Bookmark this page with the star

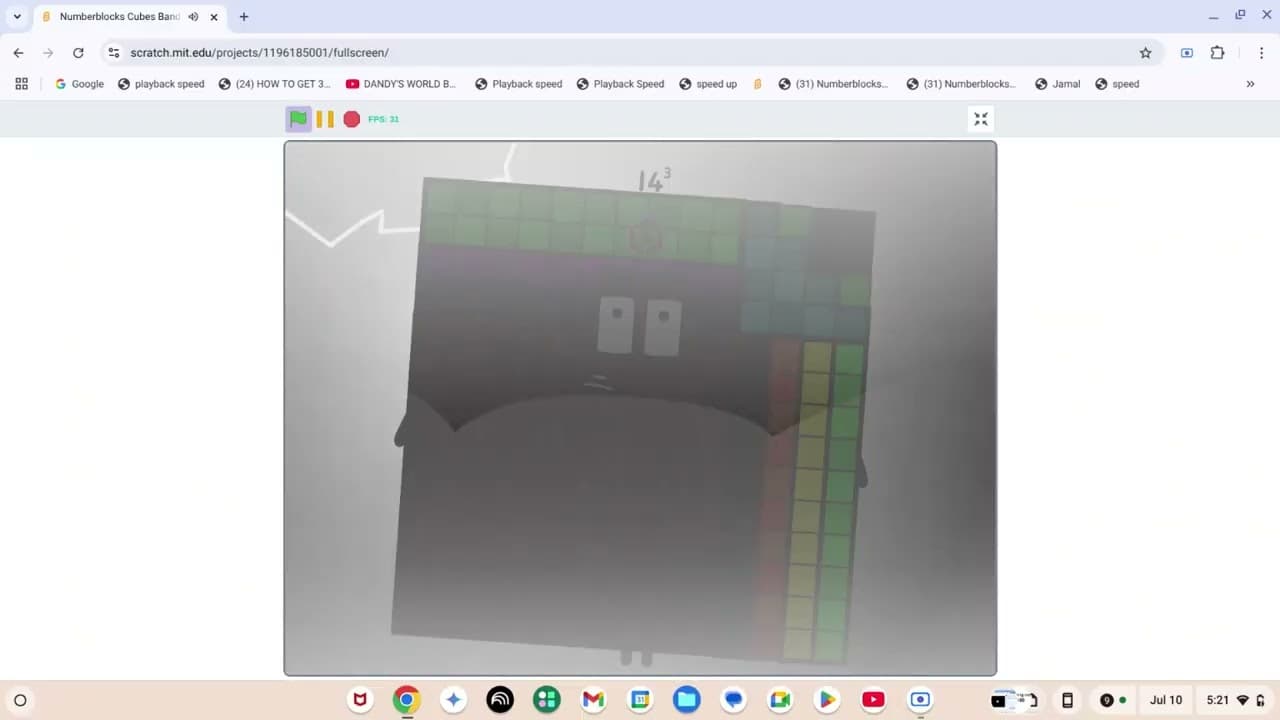pyautogui.click(x=1146, y=53)
